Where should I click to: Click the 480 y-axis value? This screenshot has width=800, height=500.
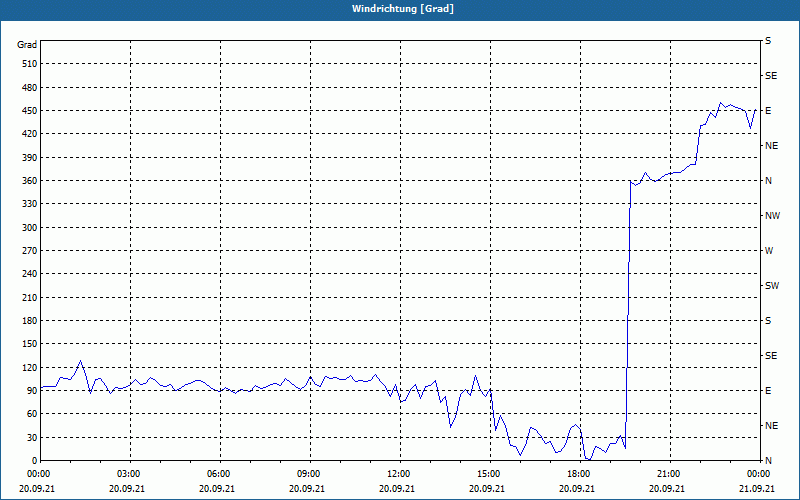[x=30, y=87]
